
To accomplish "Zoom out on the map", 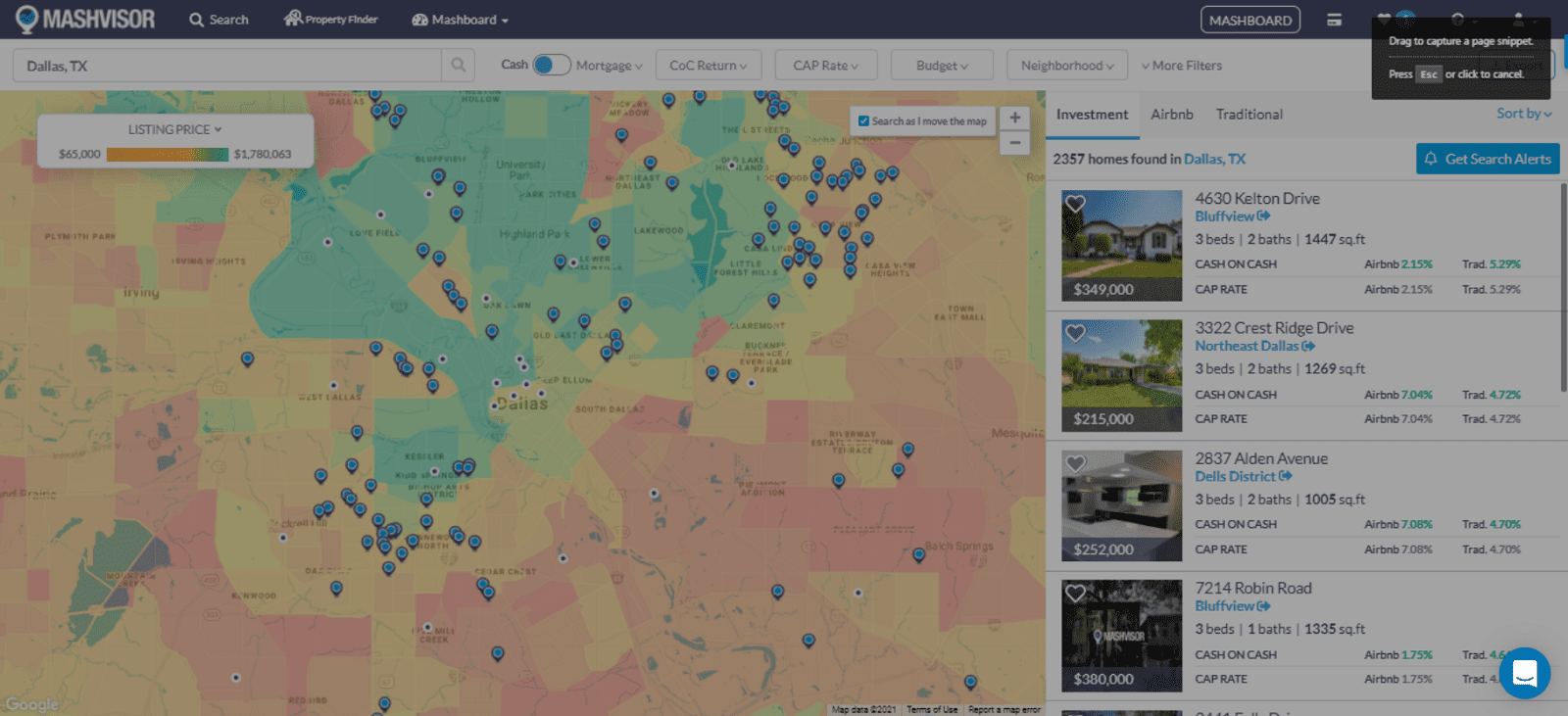I will tap(1014, 143).
